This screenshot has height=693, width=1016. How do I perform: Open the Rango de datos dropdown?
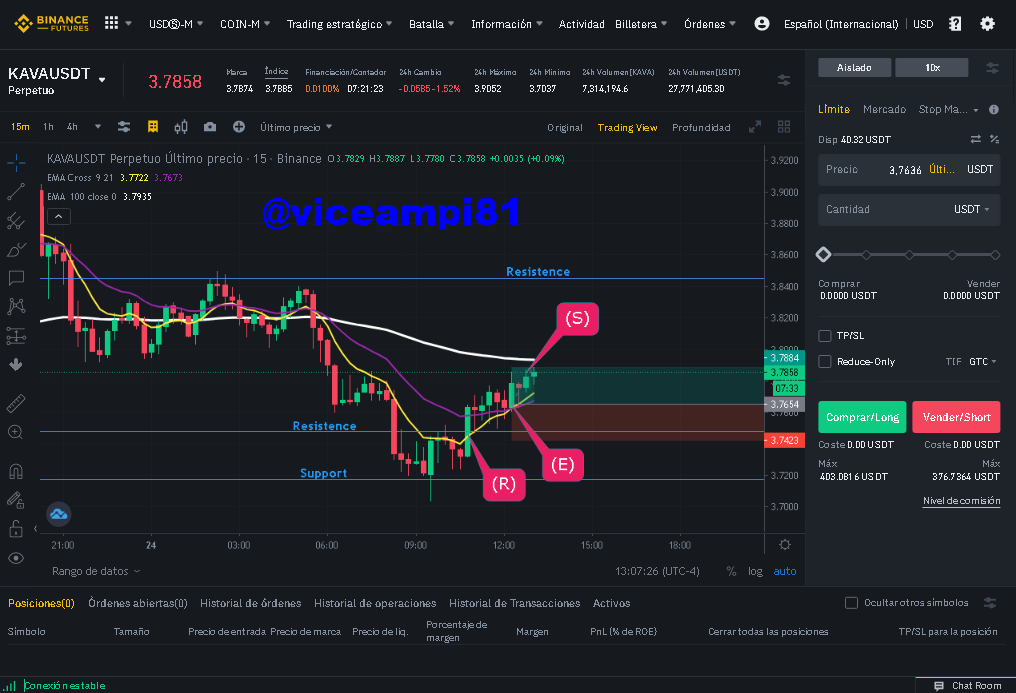point(96,571)
